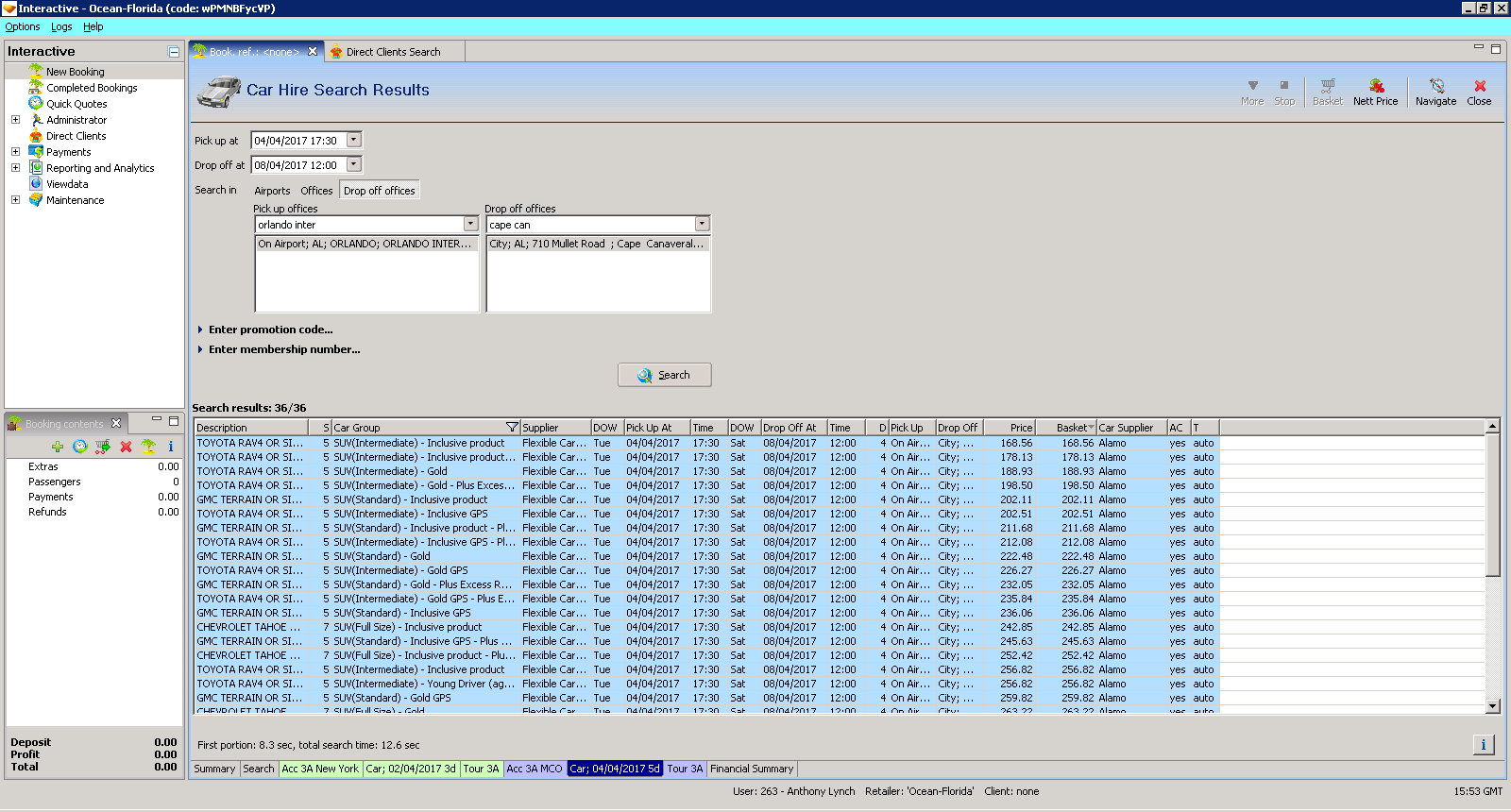Click the More toolbar button
This screenshot has width=1511, height=812.
tap(1252, 93)
